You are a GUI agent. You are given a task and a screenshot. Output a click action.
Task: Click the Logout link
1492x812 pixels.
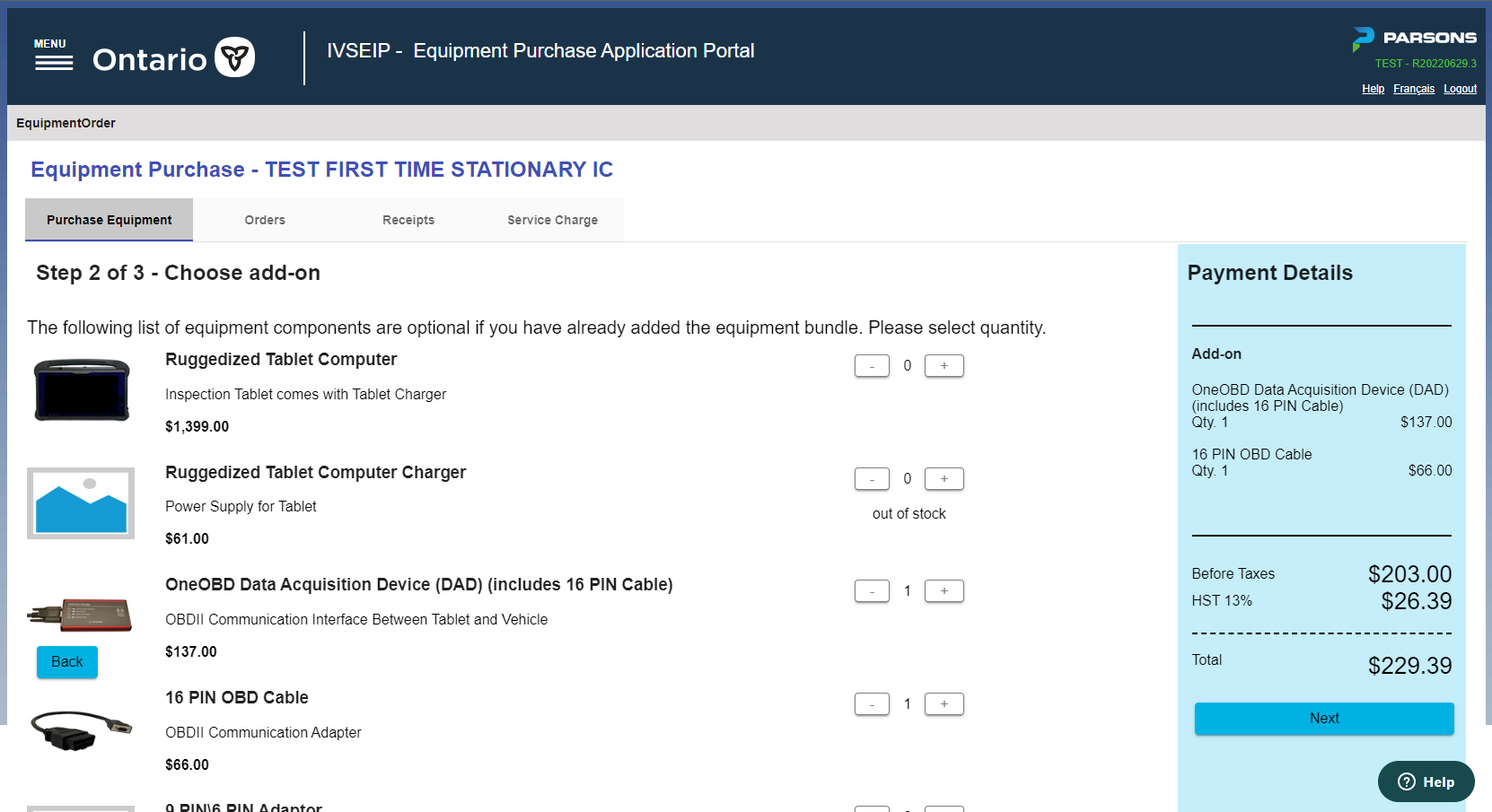pyautogui.click(x=1460, y=89)
